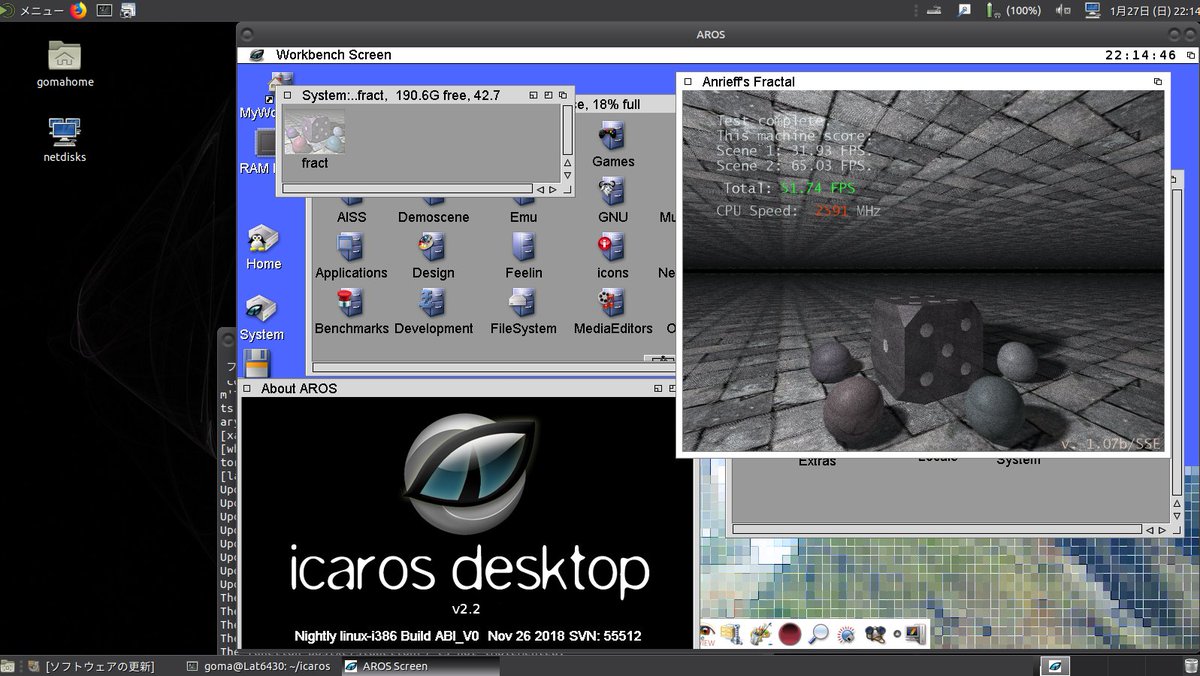
Task: Open the terminal launcher in the top panel
Action: pyautogui.click(x=103, y=10)
